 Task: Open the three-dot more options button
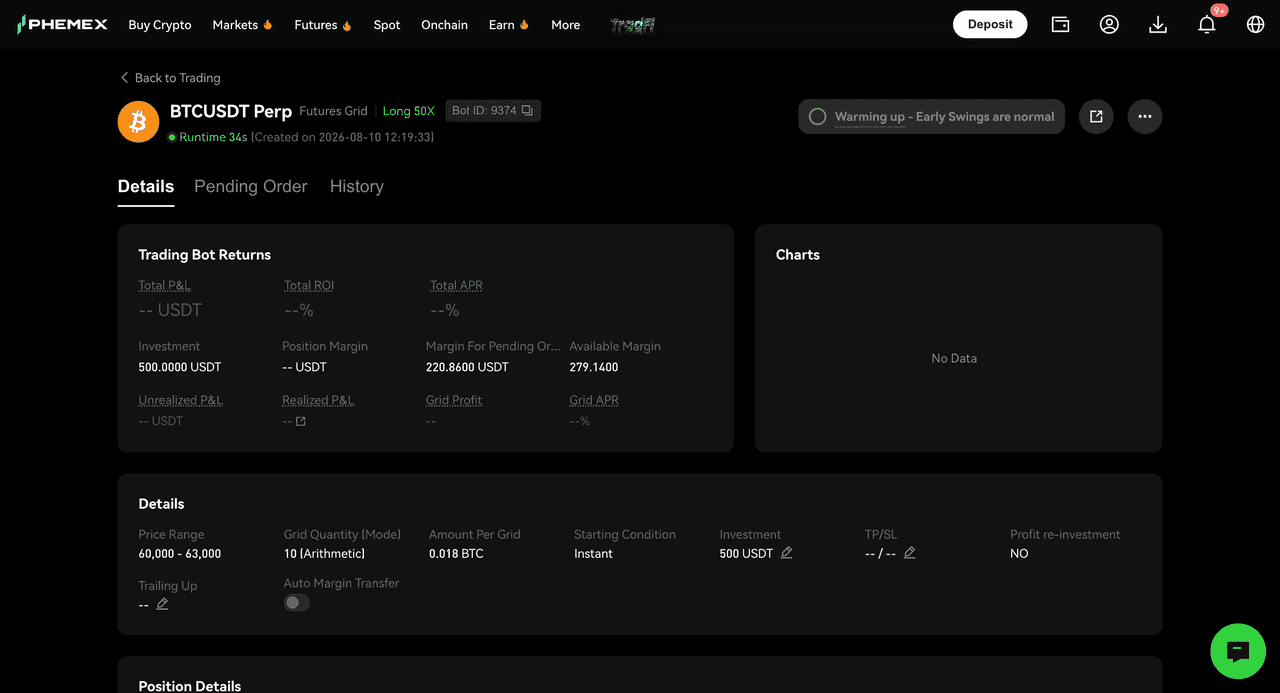tap(1145, 117)
